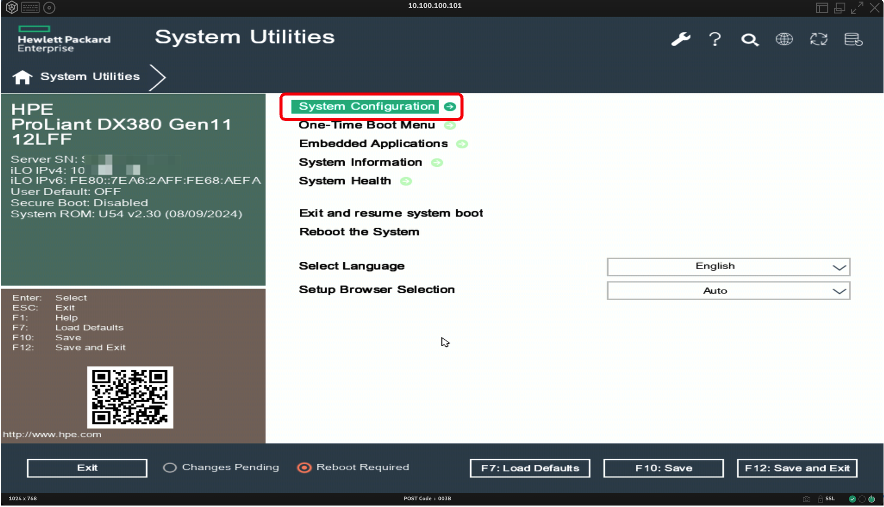Click the arrow icon next to Embedded Applications
Image resolution: width=884 pixels, height=507 pixels.
pos(462,144)
